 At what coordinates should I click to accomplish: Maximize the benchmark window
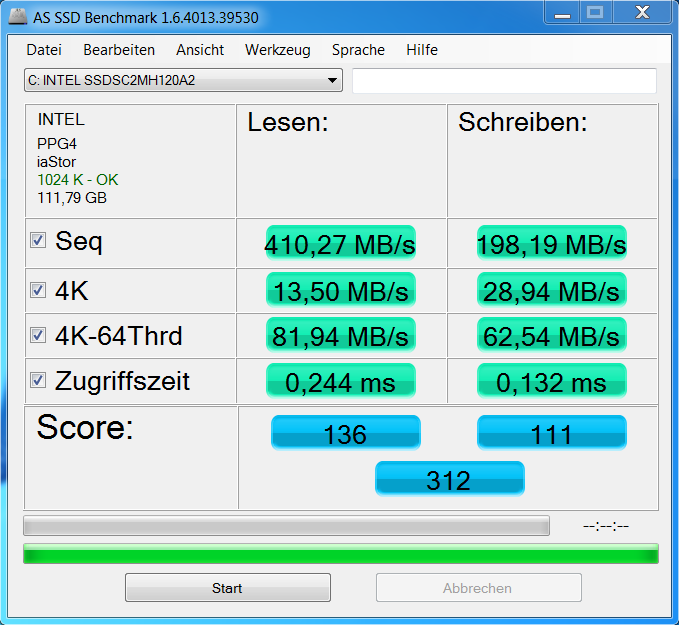tap(595, 12)
